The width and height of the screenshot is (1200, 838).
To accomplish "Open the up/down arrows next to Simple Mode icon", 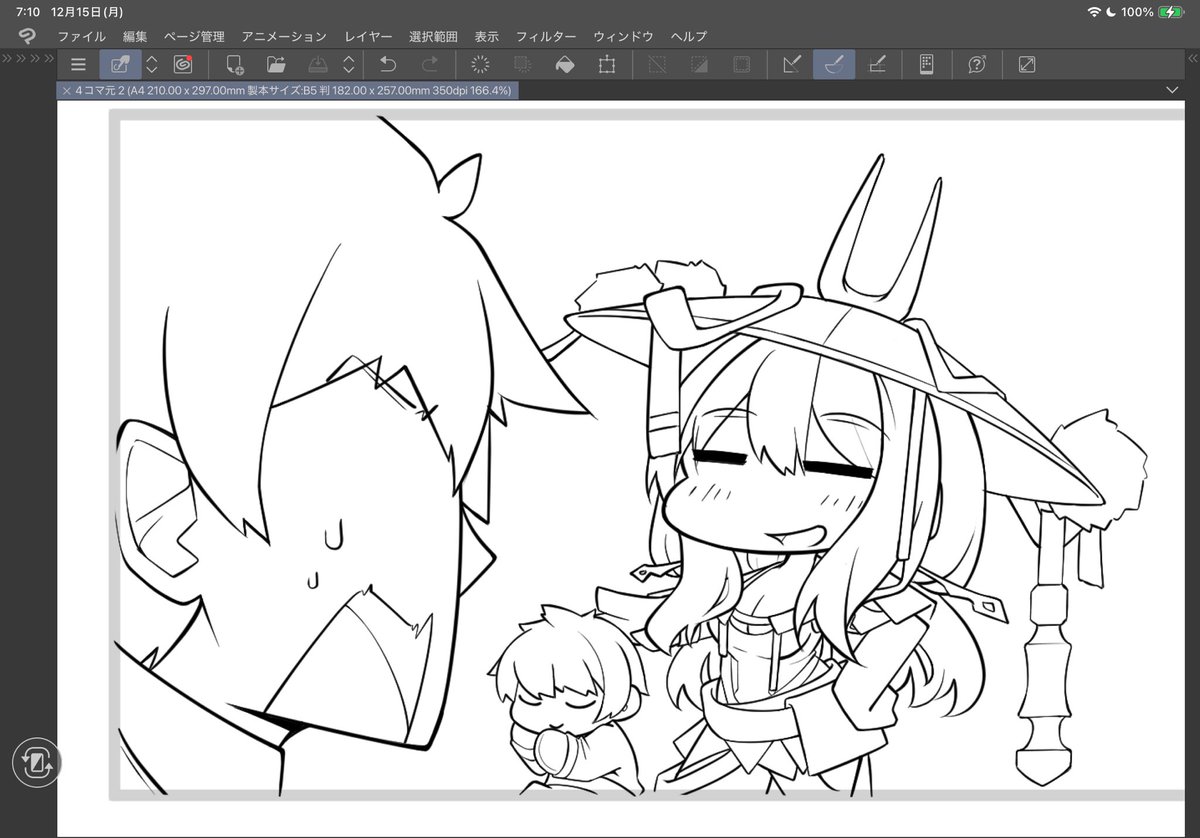I will pos(152,65).
